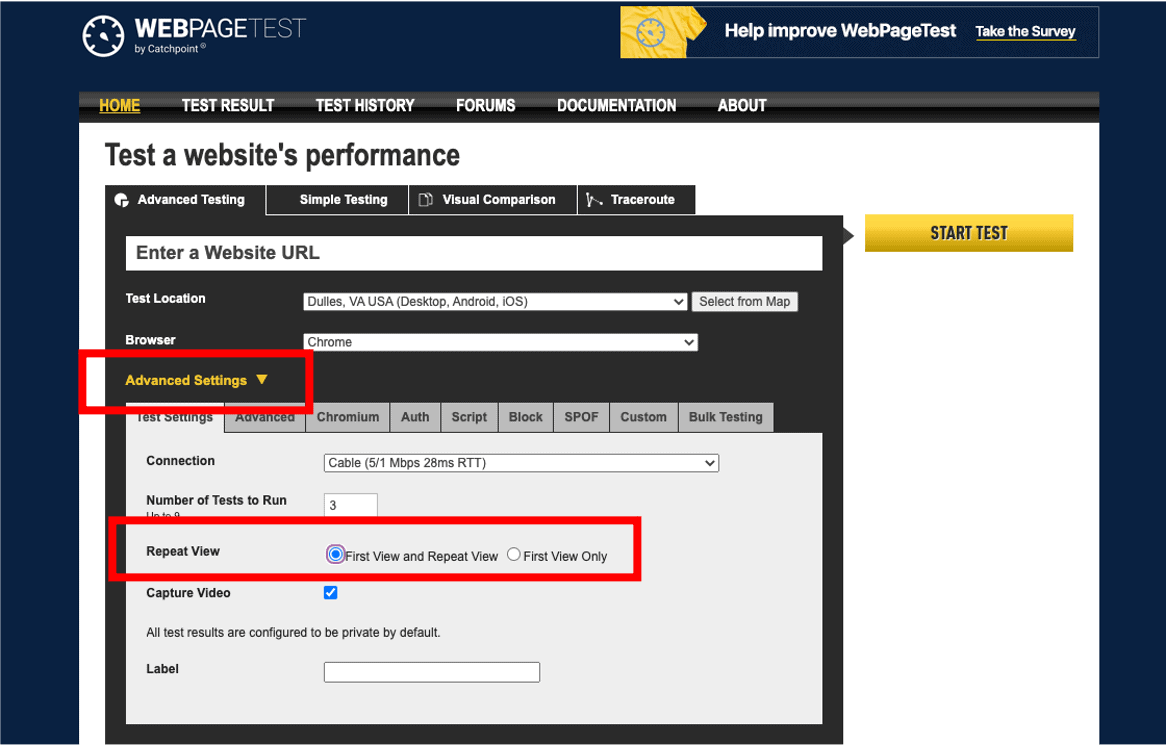Click the private by default notice text

point(293,633)
